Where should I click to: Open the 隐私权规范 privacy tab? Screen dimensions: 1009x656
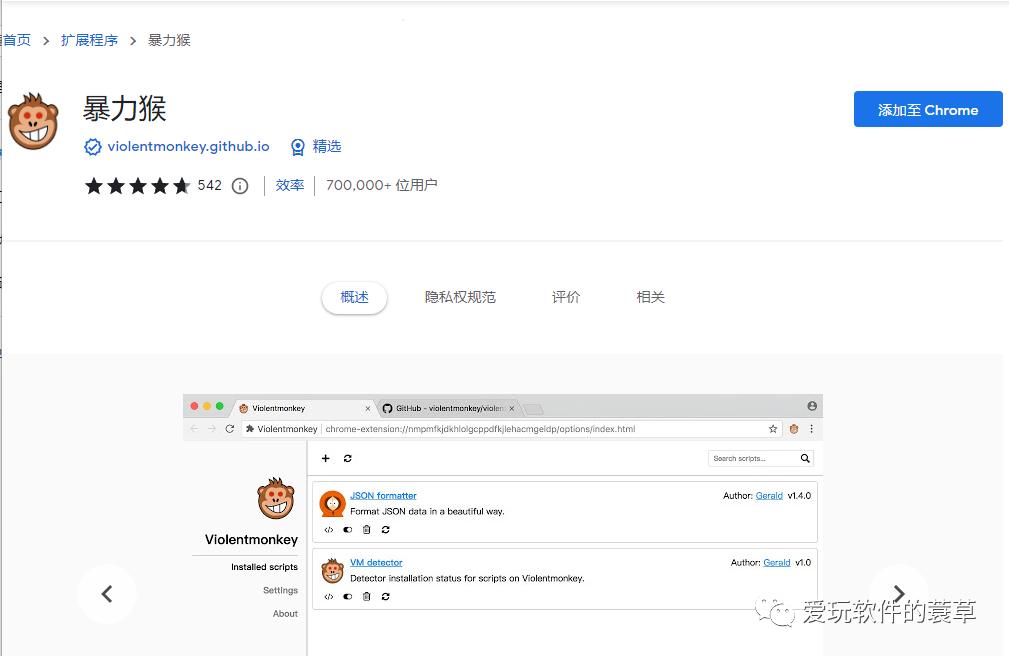[x=459, y=296]
